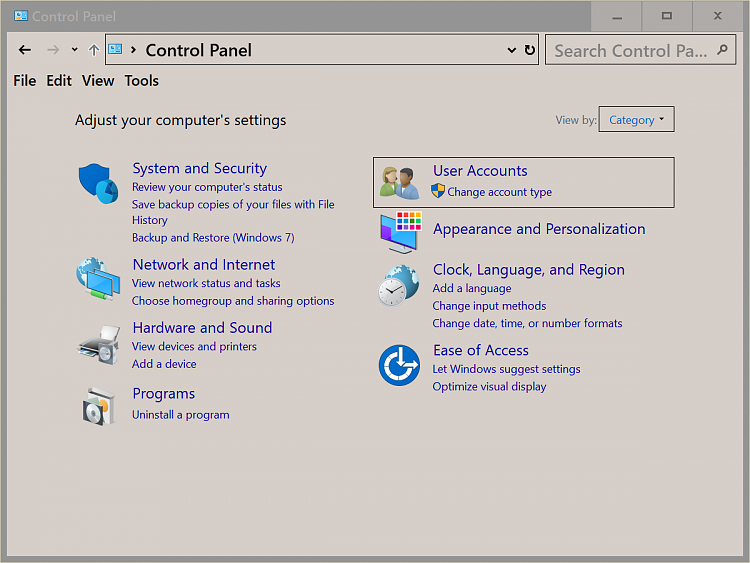Open Ease of Access category
Image resolution: width=750 pixels, height=563 pixels.
click(481, 351)
